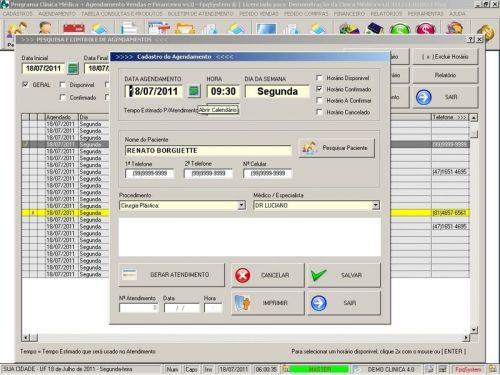Click the horizontal scrollbar right arrow
The height and width of the screenshot is (375, 500).
click(466, 338)
